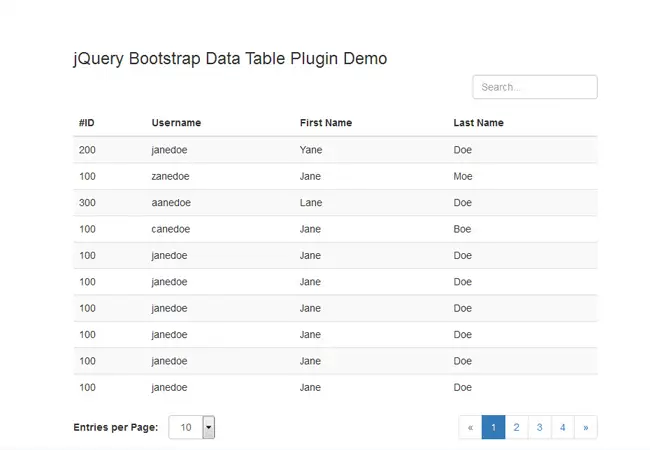Open the Entries per Page dropdown
The width and height of the screenshot is (650, 450).
pos(192,427)
